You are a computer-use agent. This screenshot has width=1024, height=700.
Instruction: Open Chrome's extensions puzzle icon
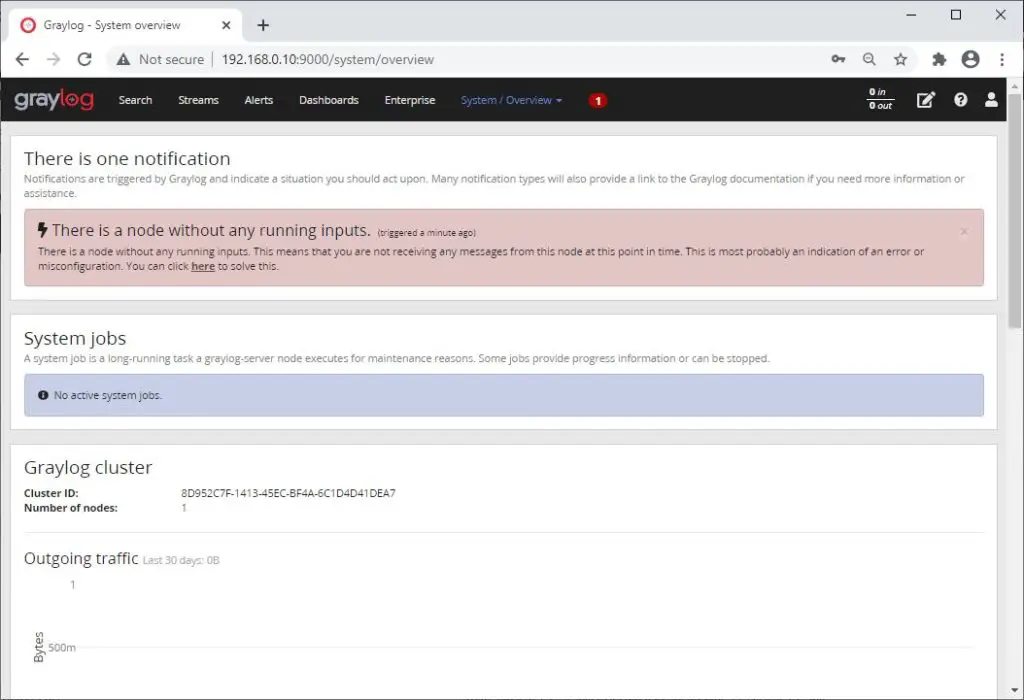tap(938, 59)
